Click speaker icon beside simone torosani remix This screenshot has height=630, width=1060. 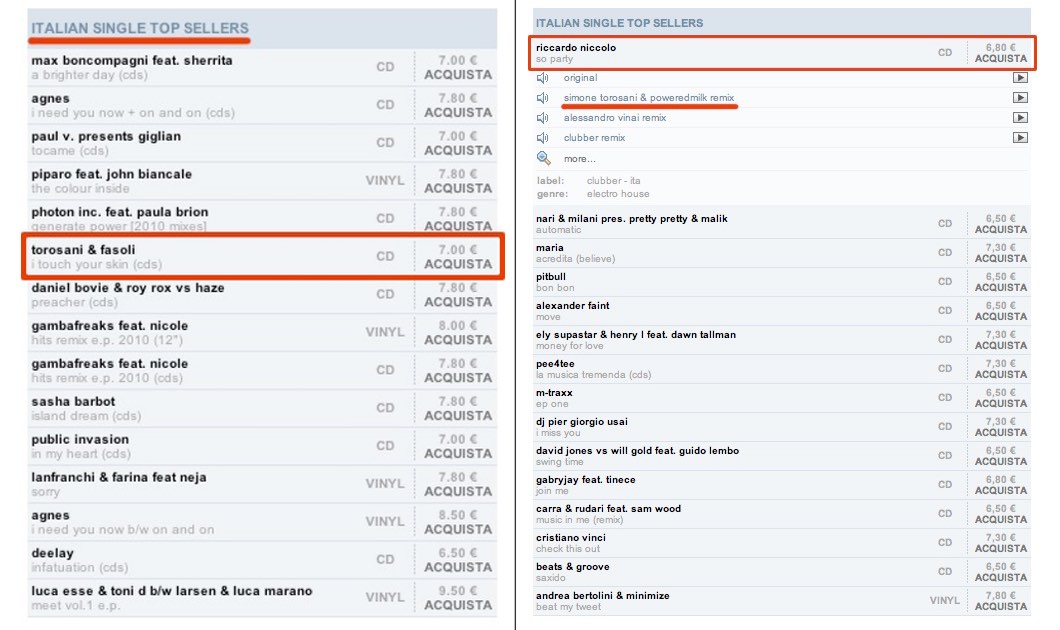tap(543, 98)
